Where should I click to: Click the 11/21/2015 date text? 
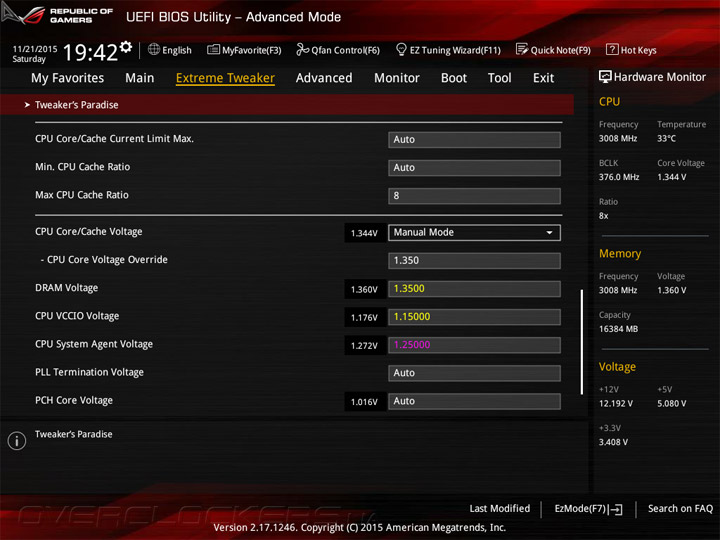click(35, 49)
